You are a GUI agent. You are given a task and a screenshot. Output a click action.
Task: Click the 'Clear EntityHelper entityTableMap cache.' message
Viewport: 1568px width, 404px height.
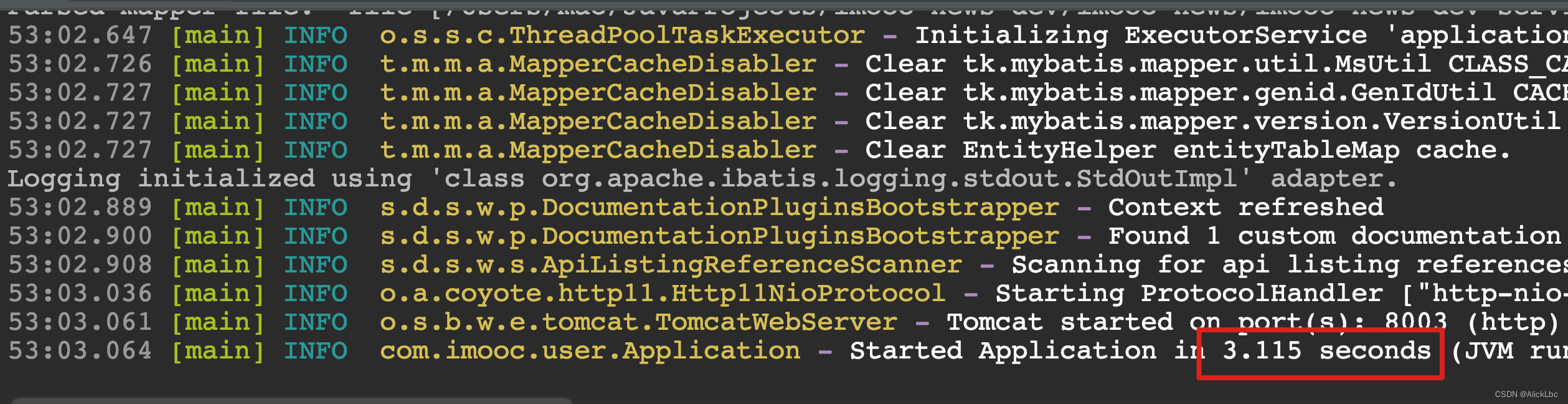click(x=1188, y=150)
